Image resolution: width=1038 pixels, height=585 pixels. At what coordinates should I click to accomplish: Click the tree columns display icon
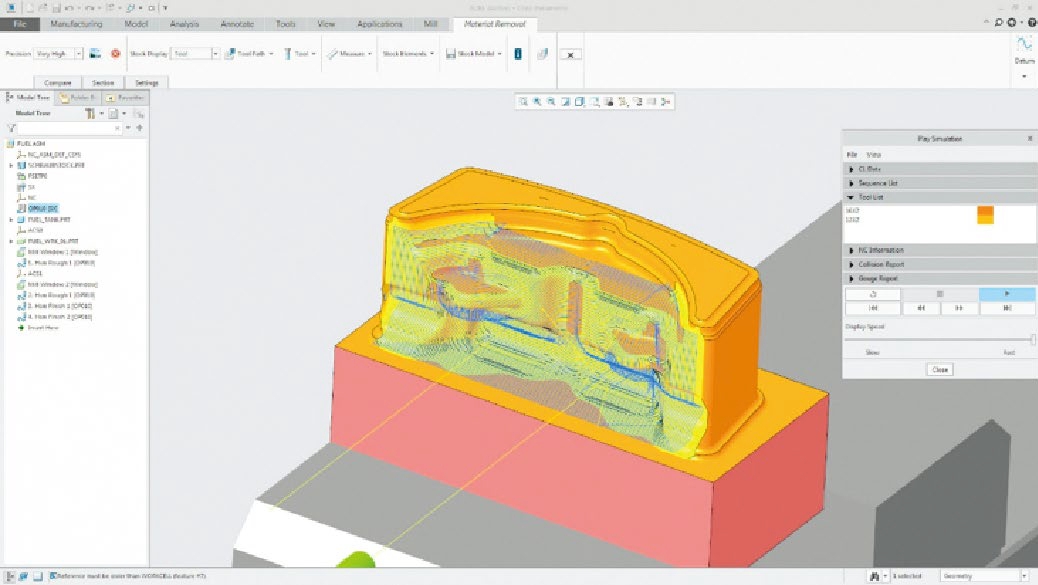(113, 114)
